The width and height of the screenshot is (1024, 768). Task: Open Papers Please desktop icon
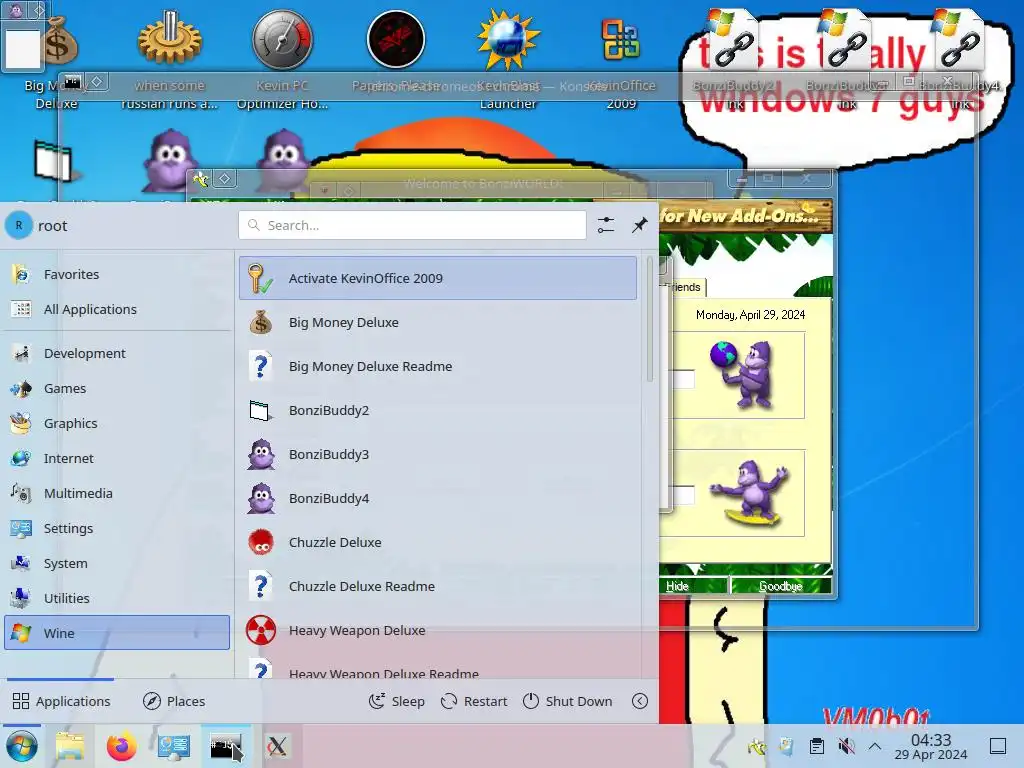click(396, 51)
